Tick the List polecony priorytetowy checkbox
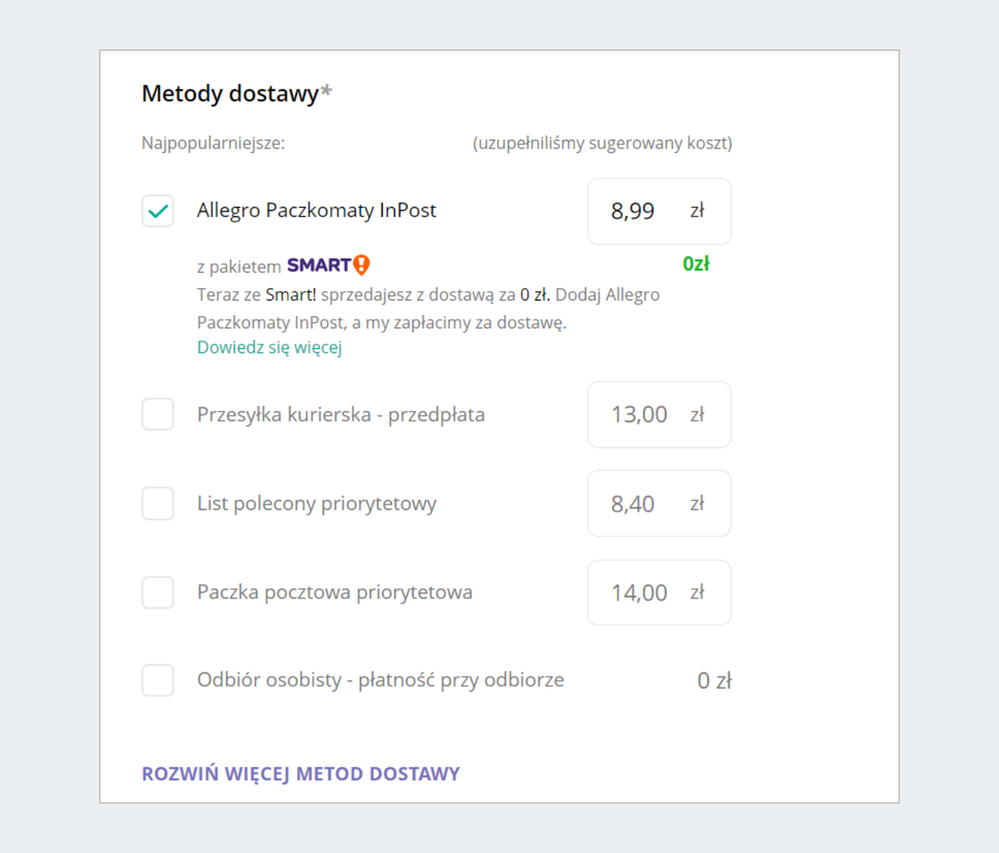This screenshot has height=853, width=999. 158,503
